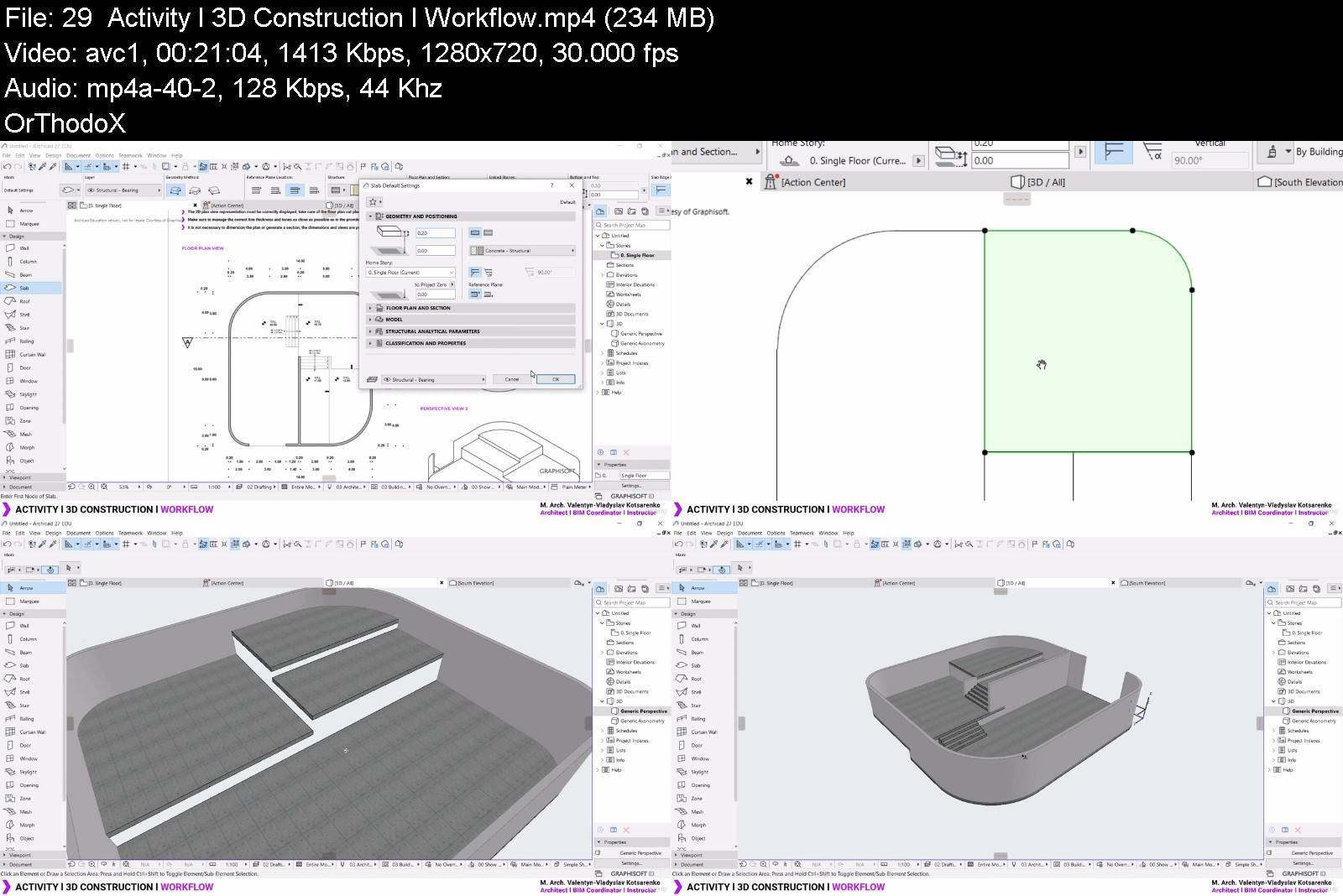1343x896 pixels.
Task: Open the Home Story flyout arrow in top-right frame
Action: click(x=917, y=160)
